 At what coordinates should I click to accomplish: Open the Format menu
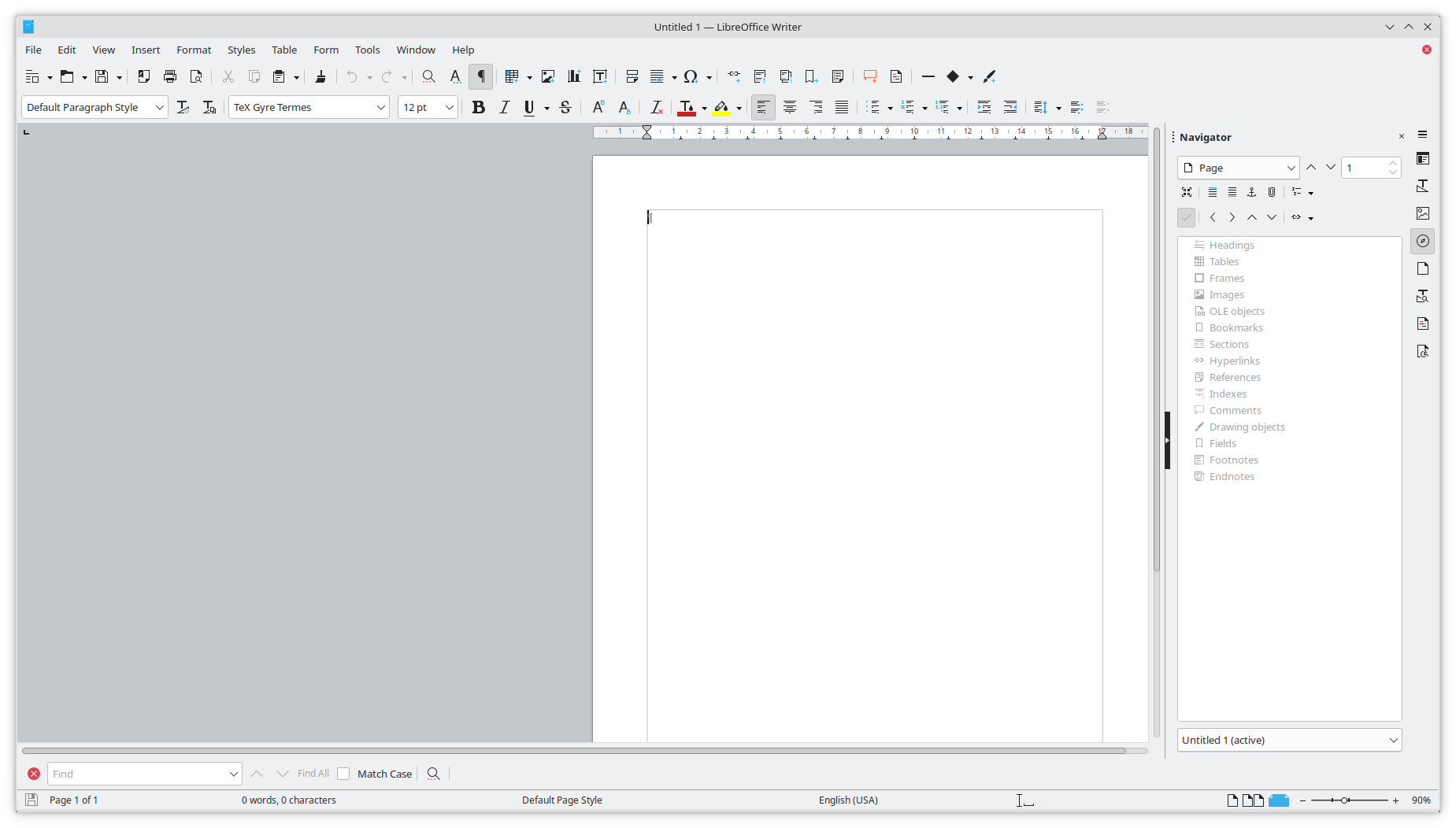pos(194,50)
